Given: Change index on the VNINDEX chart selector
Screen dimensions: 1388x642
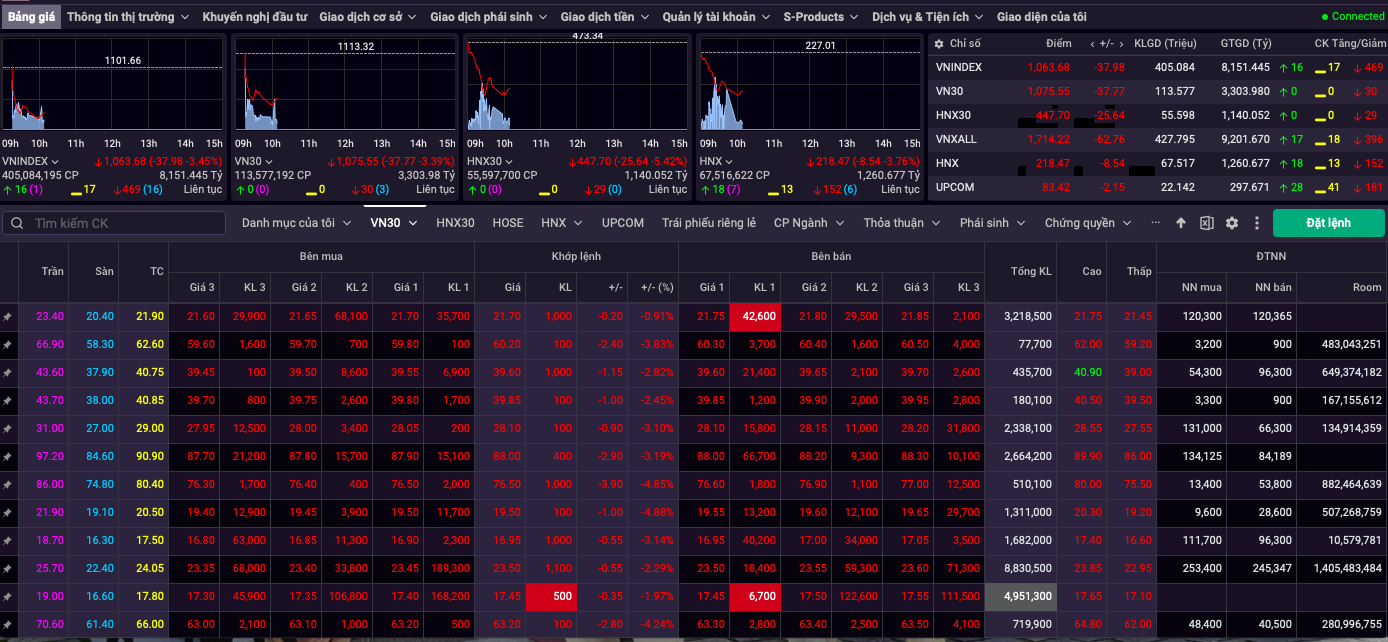Looking at the screenshot, I should click(x=30, y=161).
